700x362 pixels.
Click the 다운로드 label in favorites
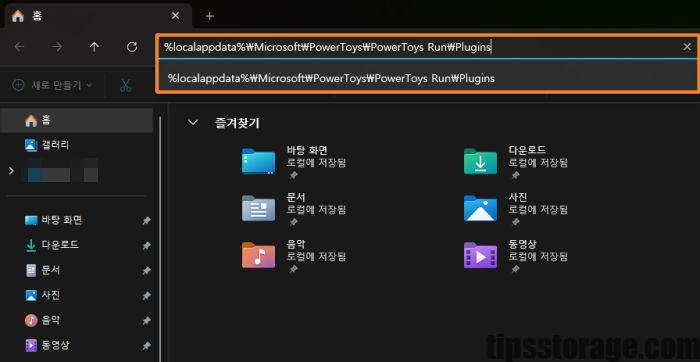(527, 150)
